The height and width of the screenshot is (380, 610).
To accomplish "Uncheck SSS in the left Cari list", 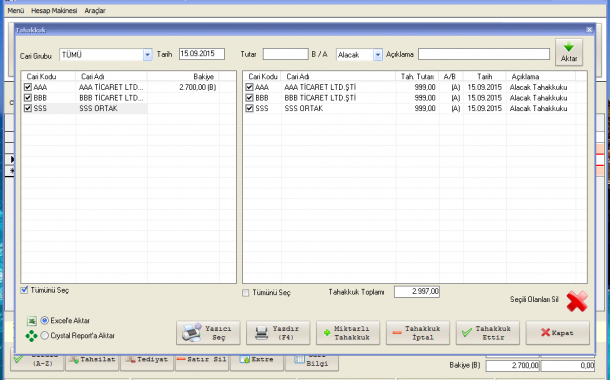I will (x=28, y=108).
